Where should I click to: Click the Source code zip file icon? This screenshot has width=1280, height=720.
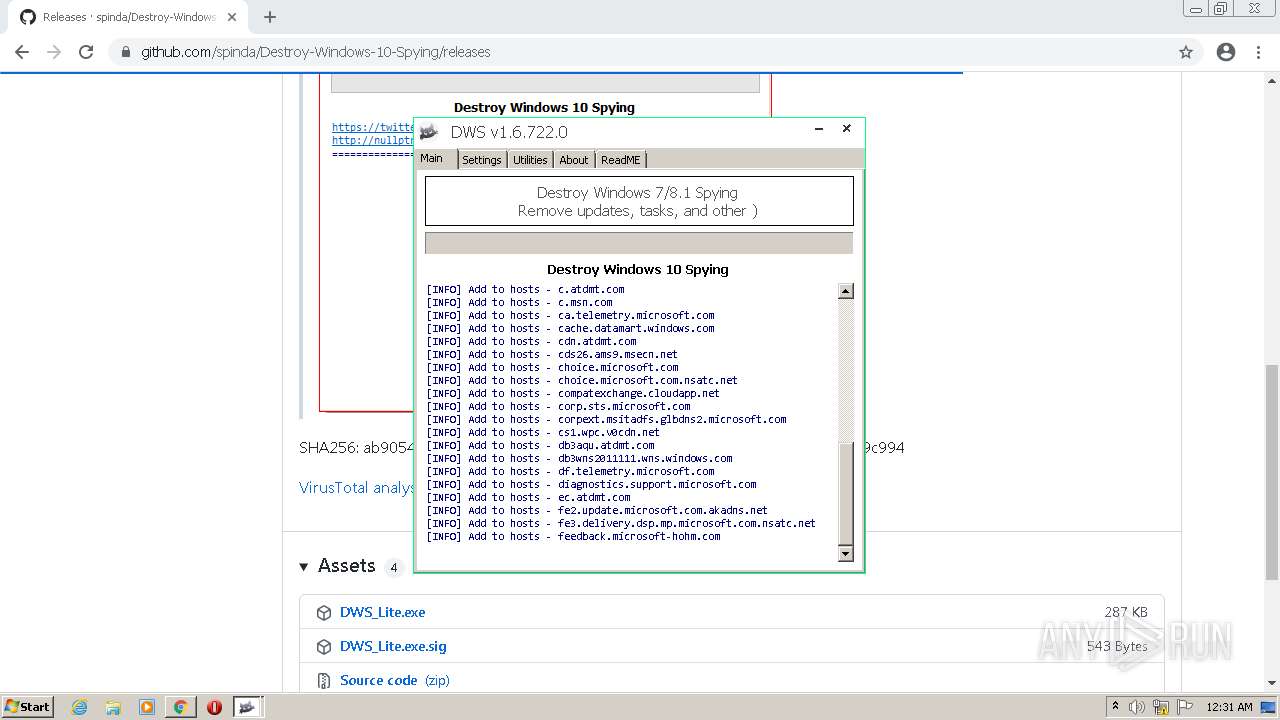(323, 681)
